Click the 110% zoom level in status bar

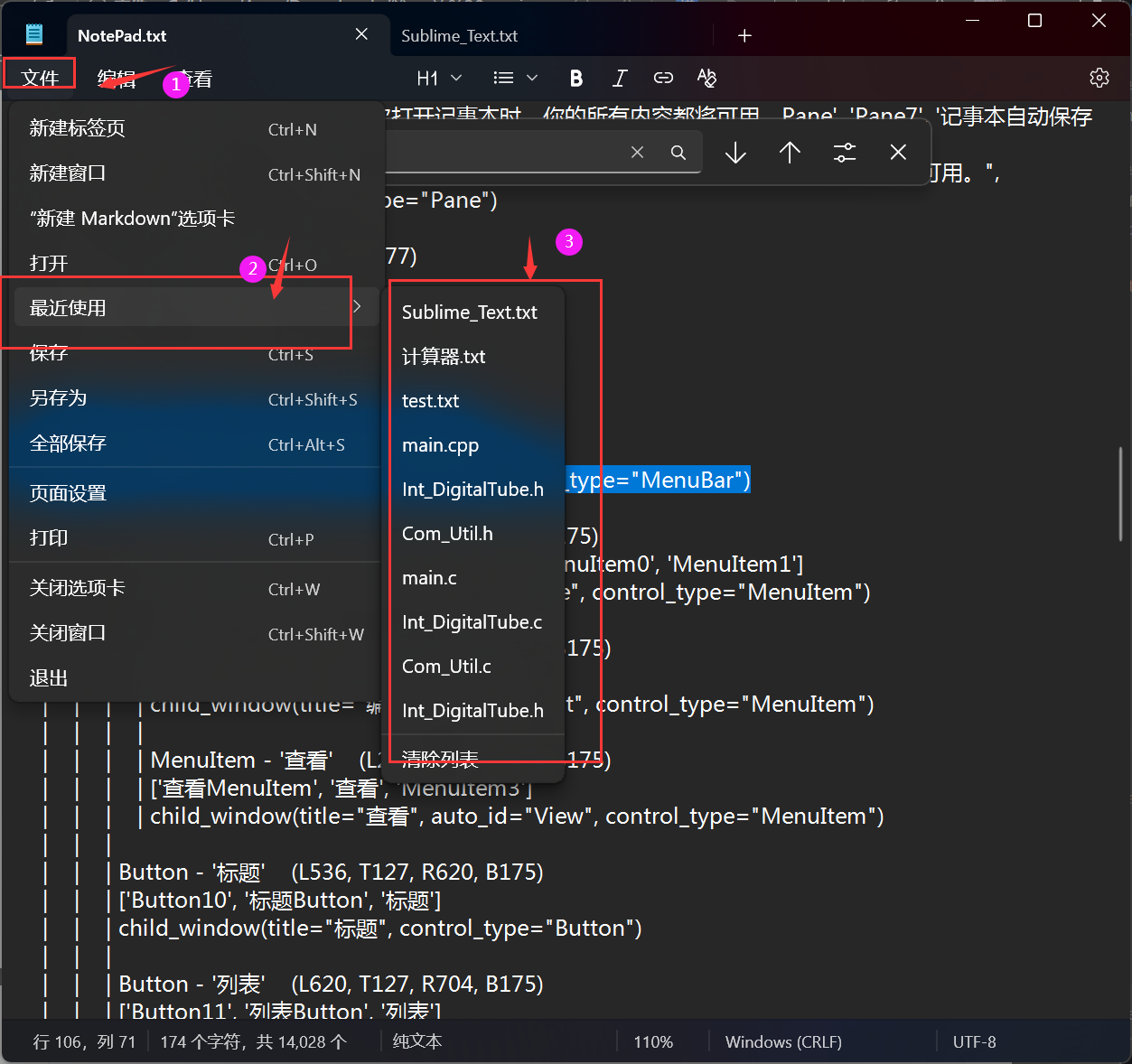pyautogui.click(x=653, y=1042)
